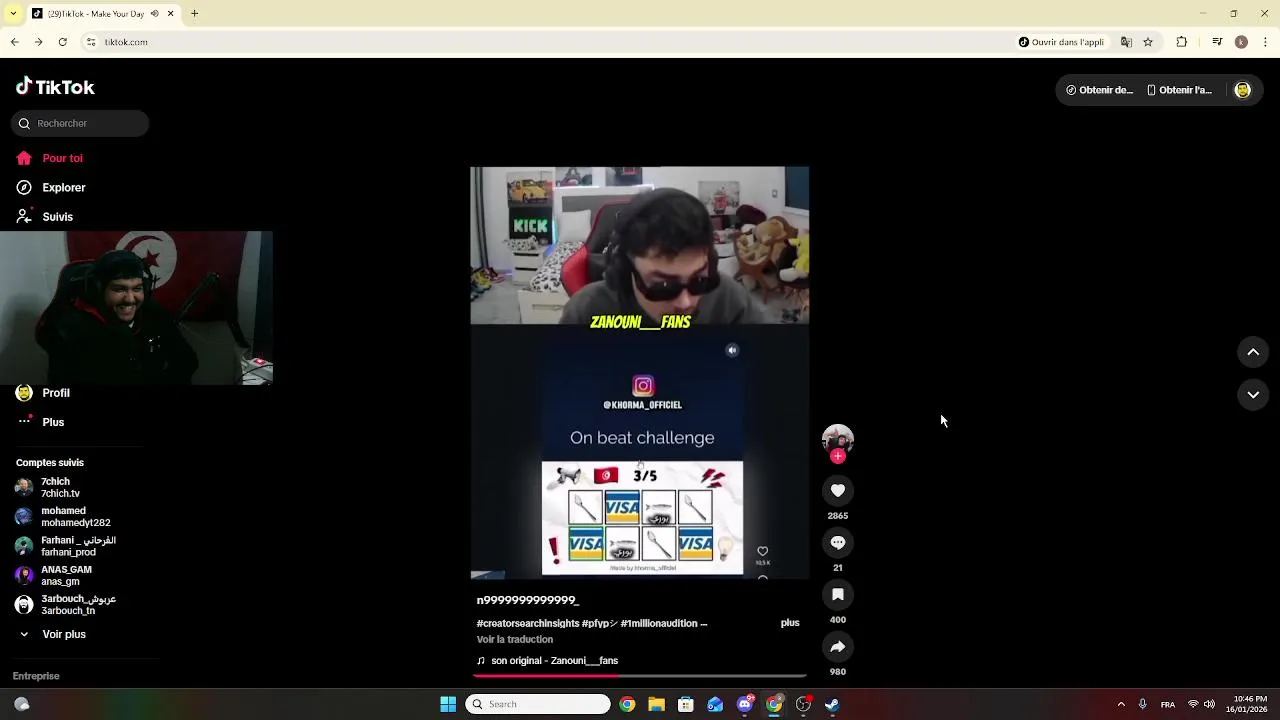
Task: Open followed account farhani_prod
Action: tap(65, 546)
